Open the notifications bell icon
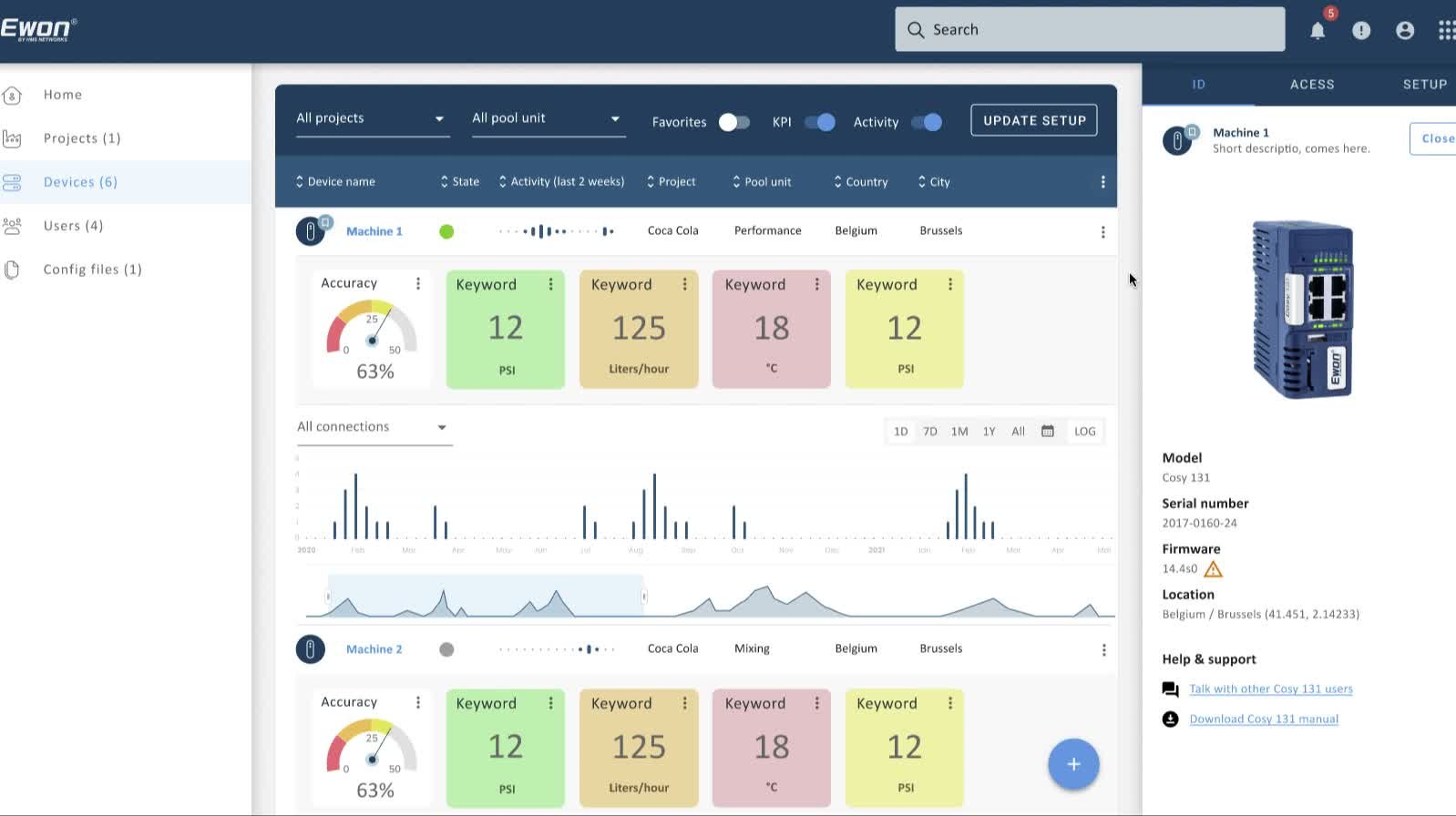Screen dimensions: 1456x816 click(x=1318, y=31)
